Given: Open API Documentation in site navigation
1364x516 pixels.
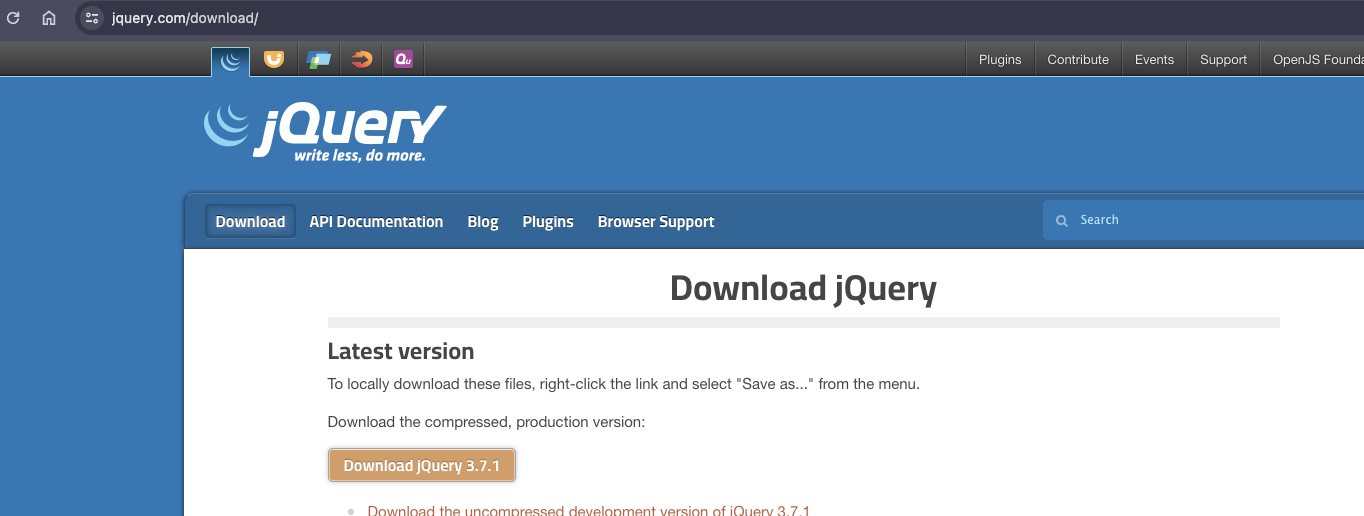Looking at the screenshot, I should pos(376,222).
